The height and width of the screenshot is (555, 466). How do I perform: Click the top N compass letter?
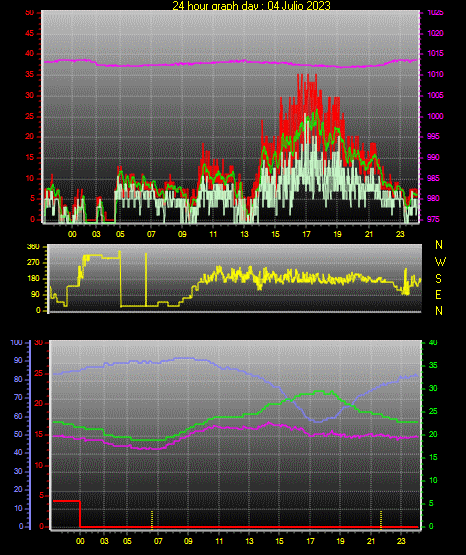coord(439,245)
